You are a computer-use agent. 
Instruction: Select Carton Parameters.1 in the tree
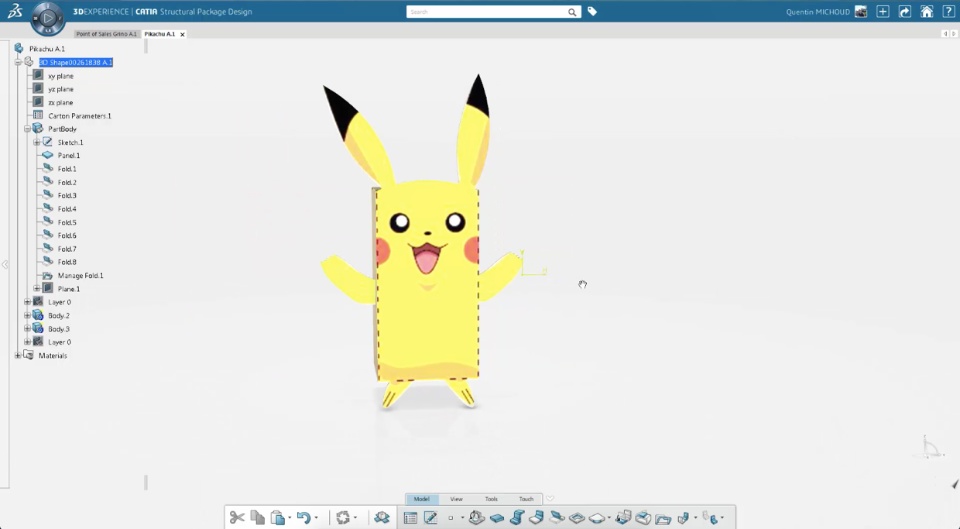pyautogui.click(x=80, y=116)
